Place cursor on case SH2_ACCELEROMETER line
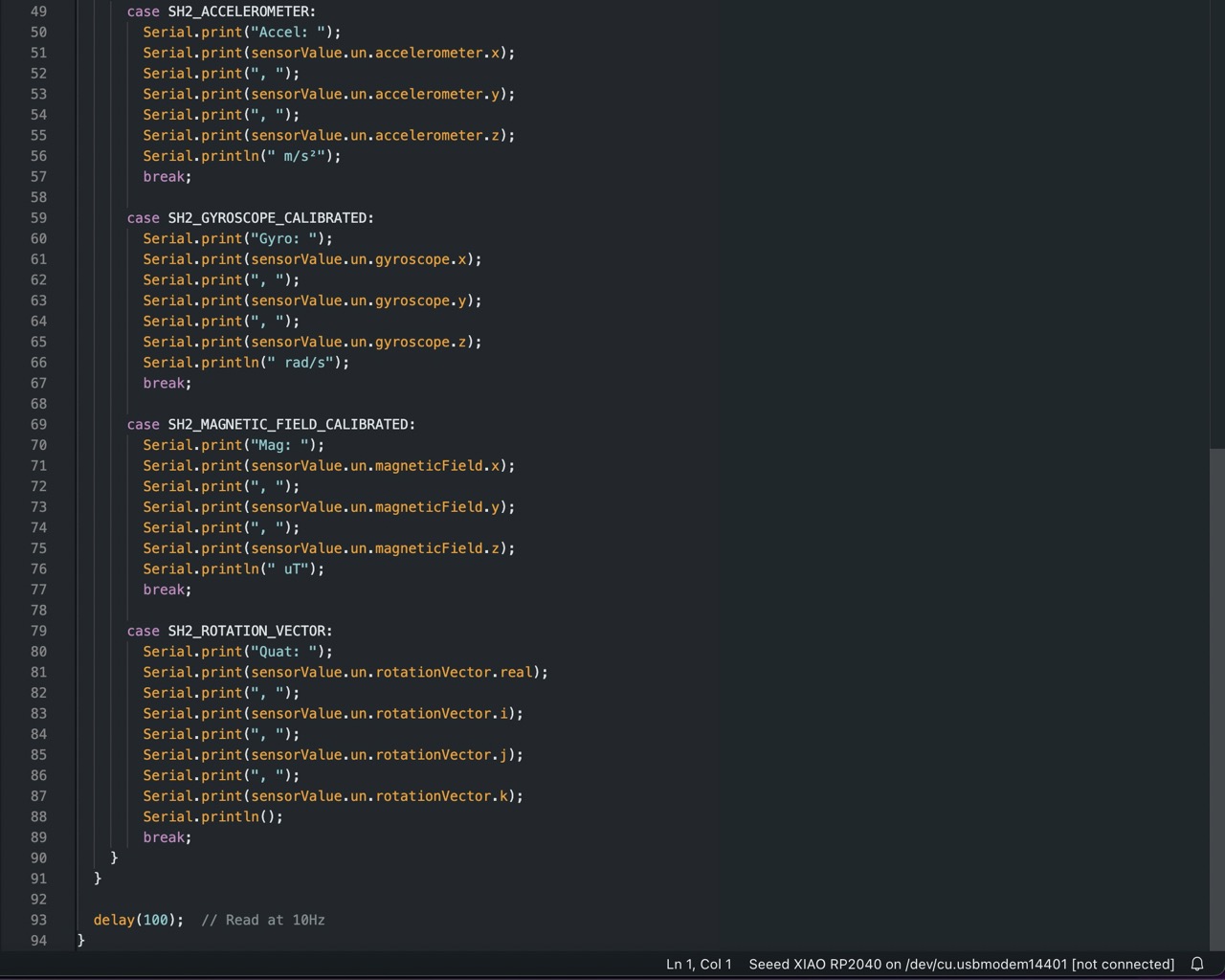The image size is (1225, 980). pos(221,11)
